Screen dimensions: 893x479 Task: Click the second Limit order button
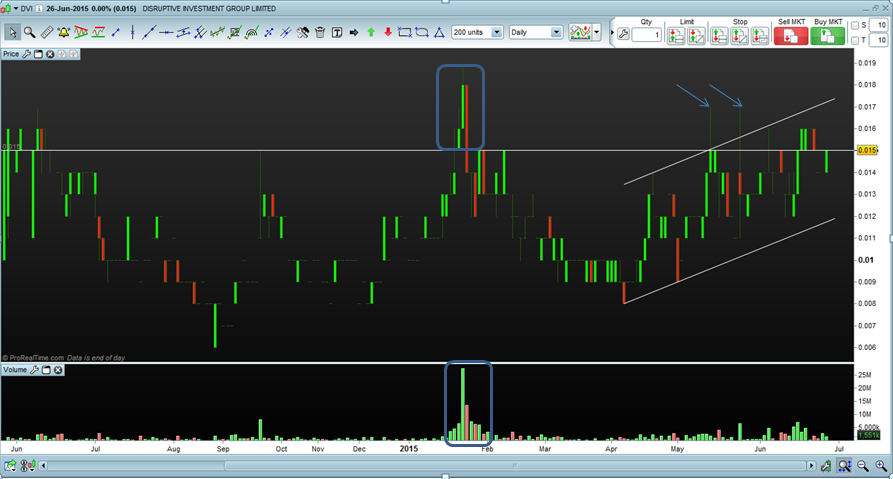point(696,36)
